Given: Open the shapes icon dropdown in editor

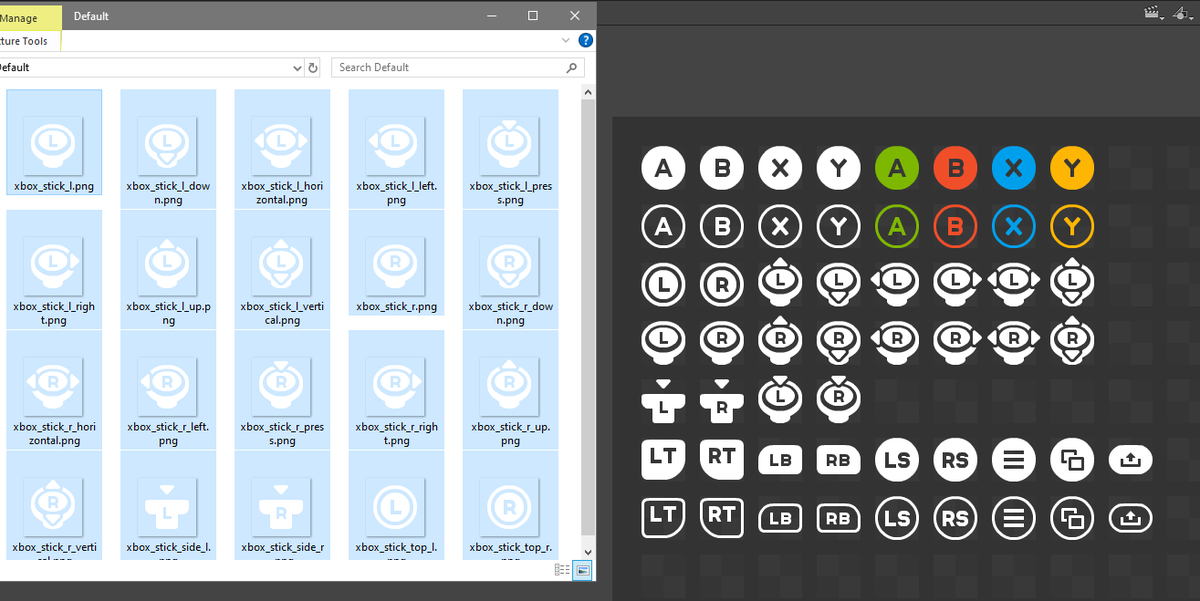Looking at the screenshot, I should pos(1185,13).
